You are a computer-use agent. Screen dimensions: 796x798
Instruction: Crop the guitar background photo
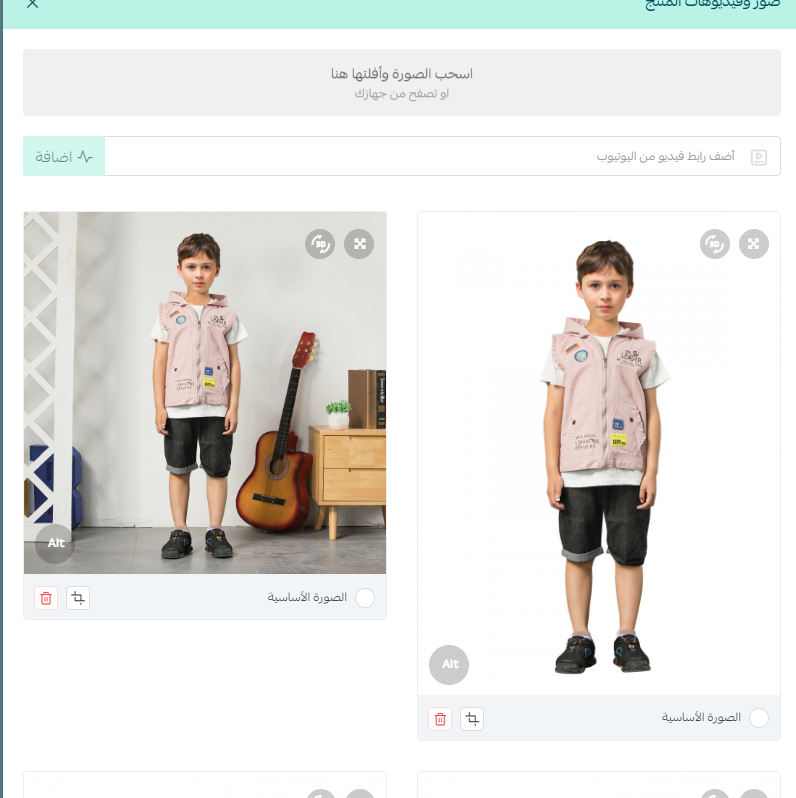pyautogui.click(x=78, y=598)
